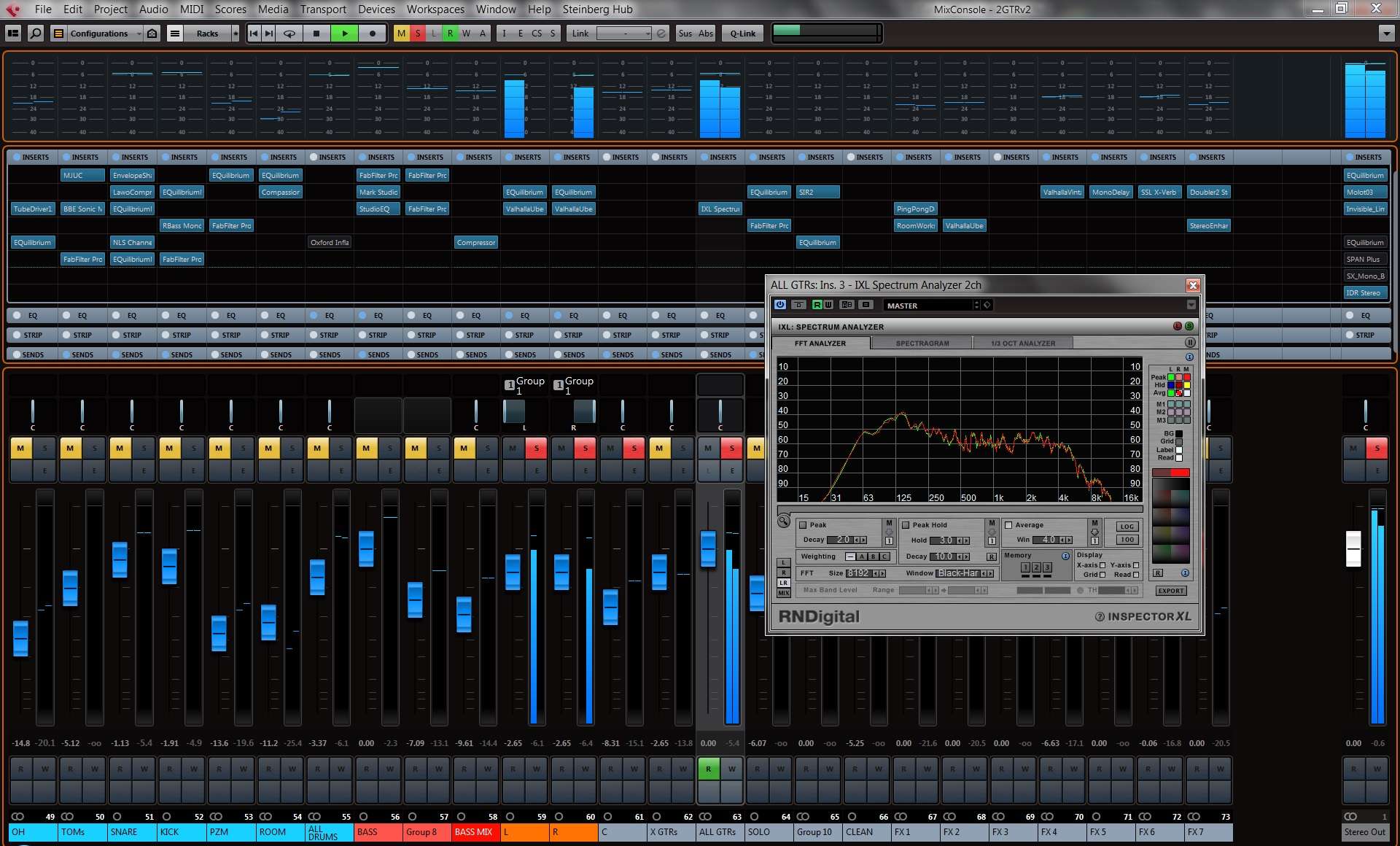Switch to the Spectragram tab

pyautogui.click(x=922, y=344)
